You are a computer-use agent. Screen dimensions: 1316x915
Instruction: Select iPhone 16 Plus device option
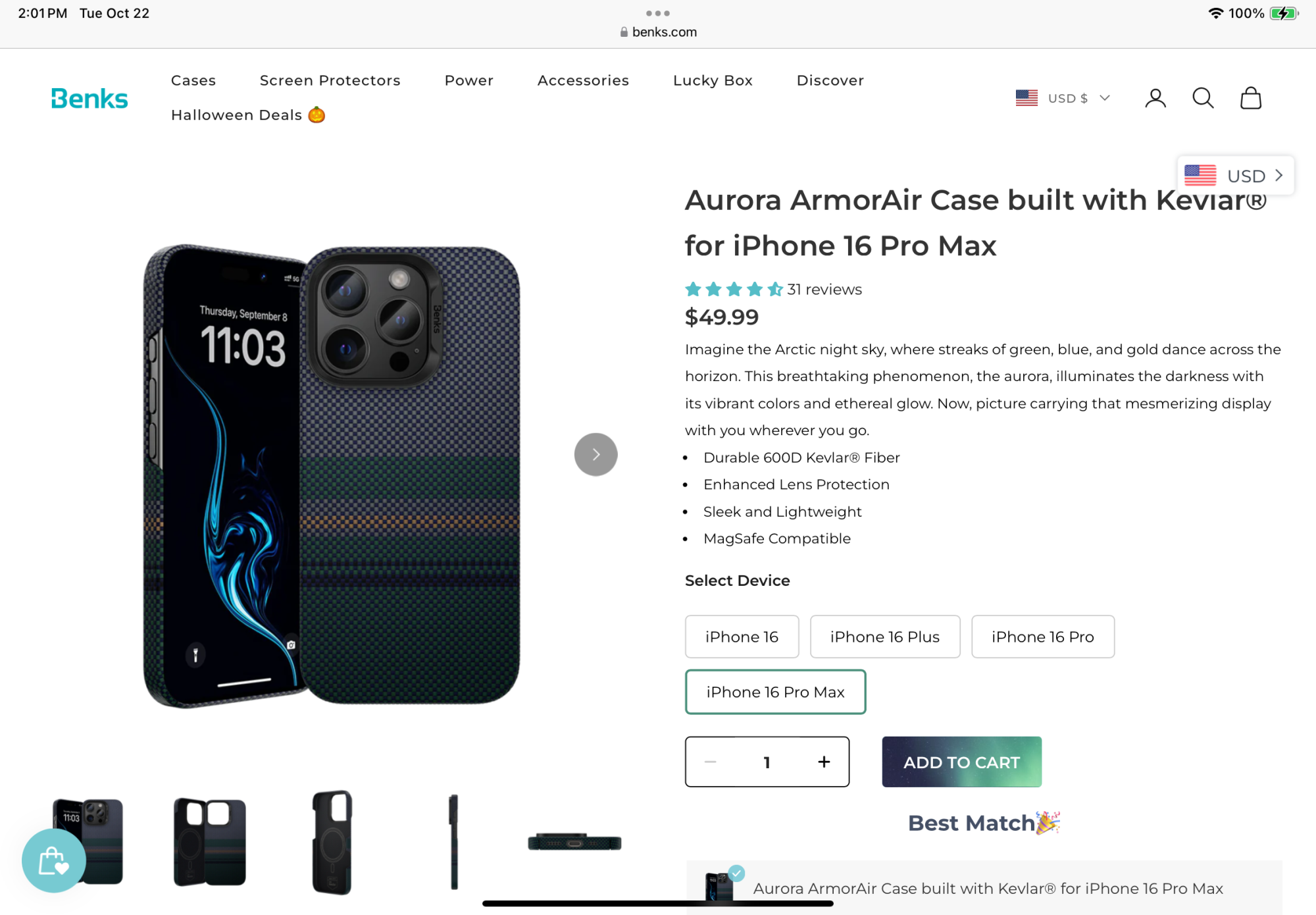tap(885, 637)
